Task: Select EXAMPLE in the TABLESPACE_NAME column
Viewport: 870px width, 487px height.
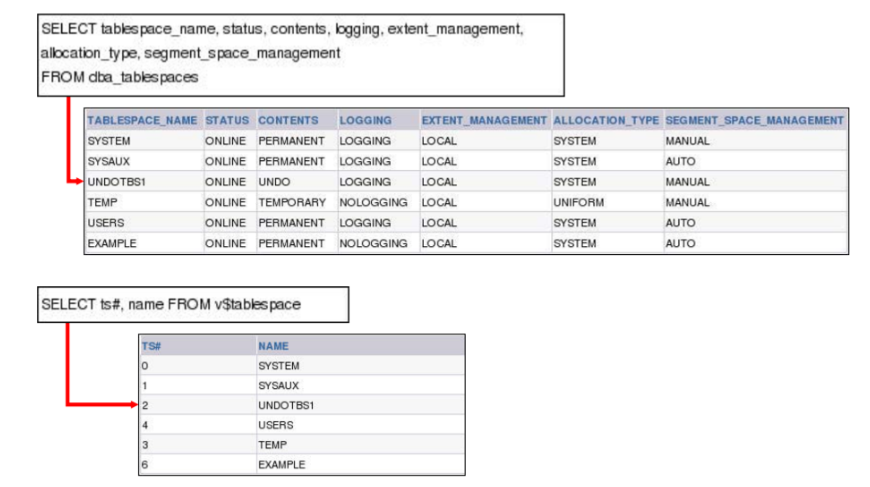Action: coord(112,244)
